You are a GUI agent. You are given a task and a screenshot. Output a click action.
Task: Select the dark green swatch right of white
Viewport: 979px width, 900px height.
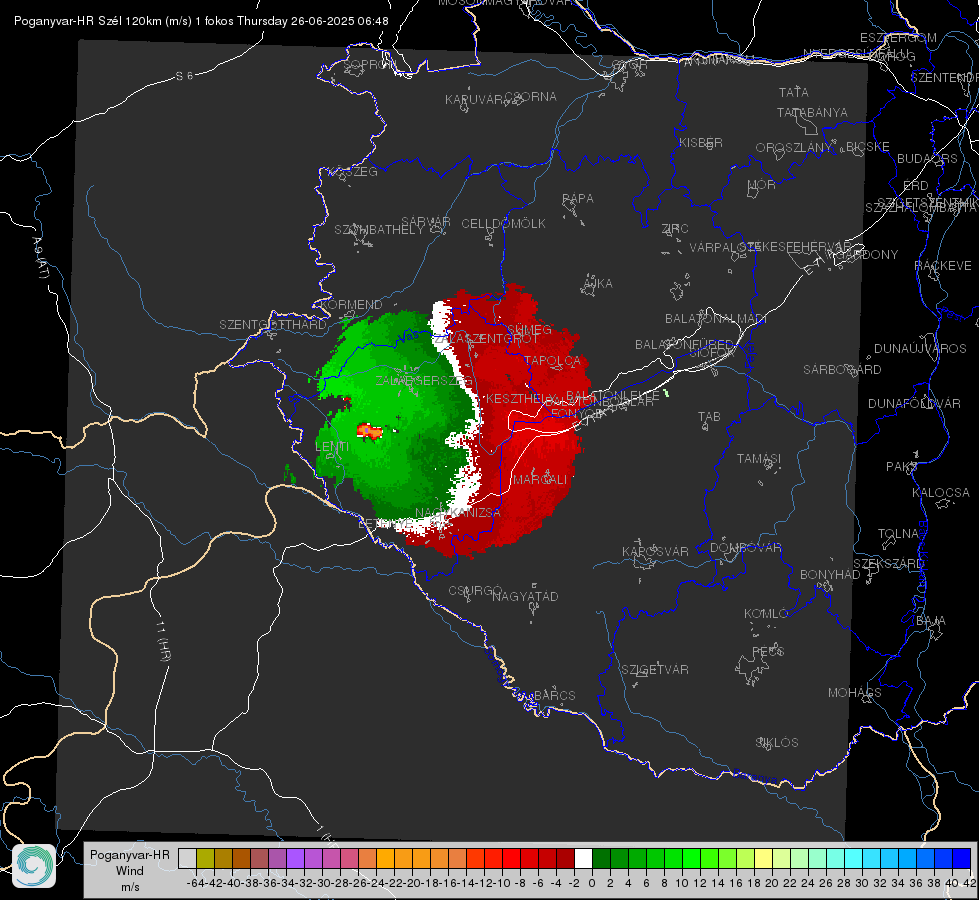click(x=601, y=858)
